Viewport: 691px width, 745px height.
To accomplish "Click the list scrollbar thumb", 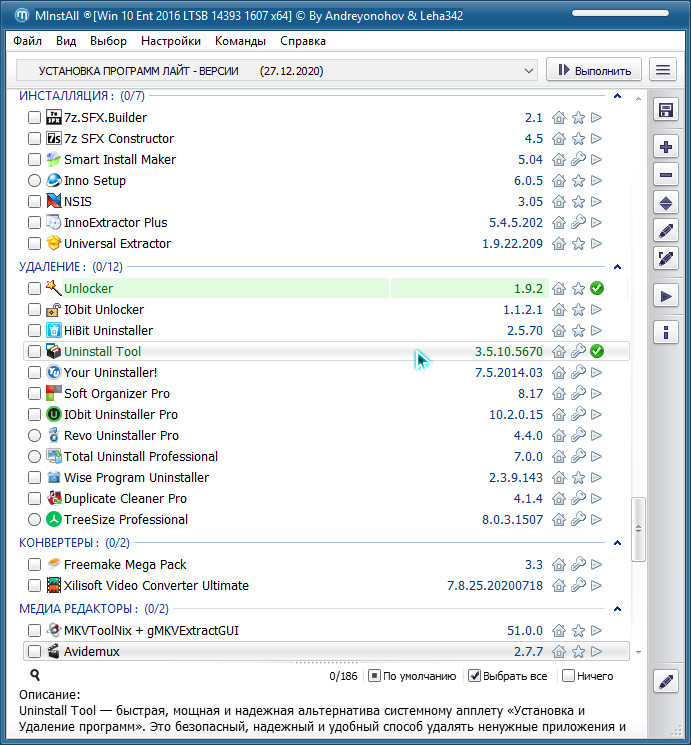I will click(x=638, y=529).
